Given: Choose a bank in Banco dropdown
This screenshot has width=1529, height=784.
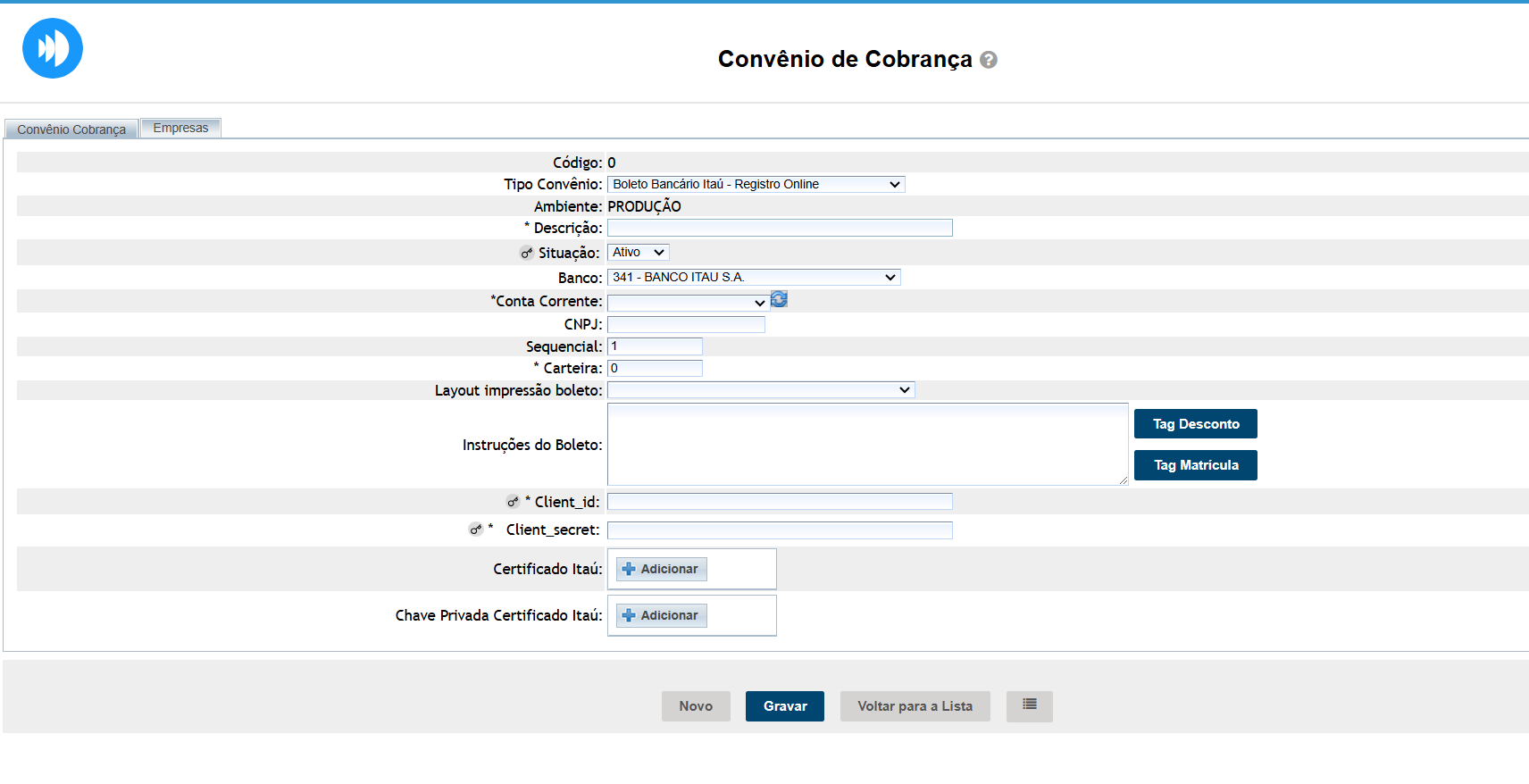Looking at the screenshot, I should (x=754, y=278).
